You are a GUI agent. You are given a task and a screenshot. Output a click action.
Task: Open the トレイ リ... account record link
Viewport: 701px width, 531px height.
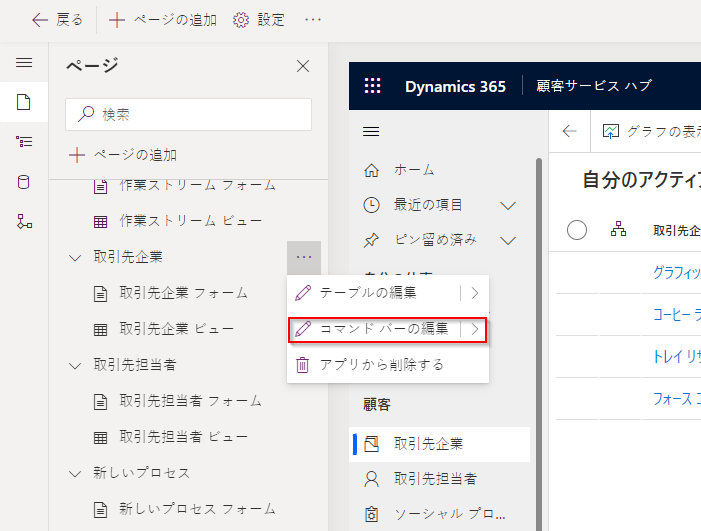(677, 356)
